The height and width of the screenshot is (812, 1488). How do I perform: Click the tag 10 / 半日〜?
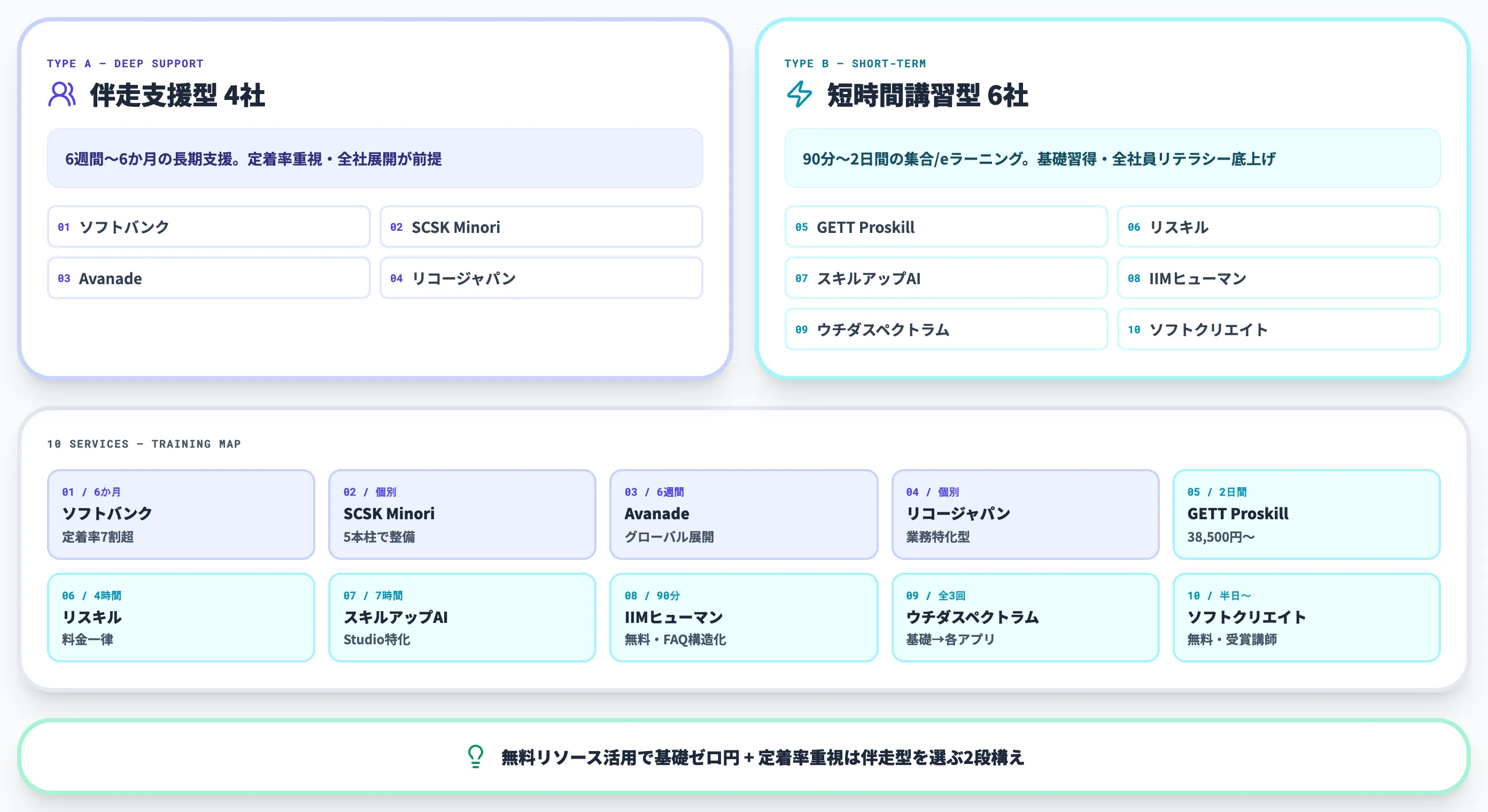1219,596
